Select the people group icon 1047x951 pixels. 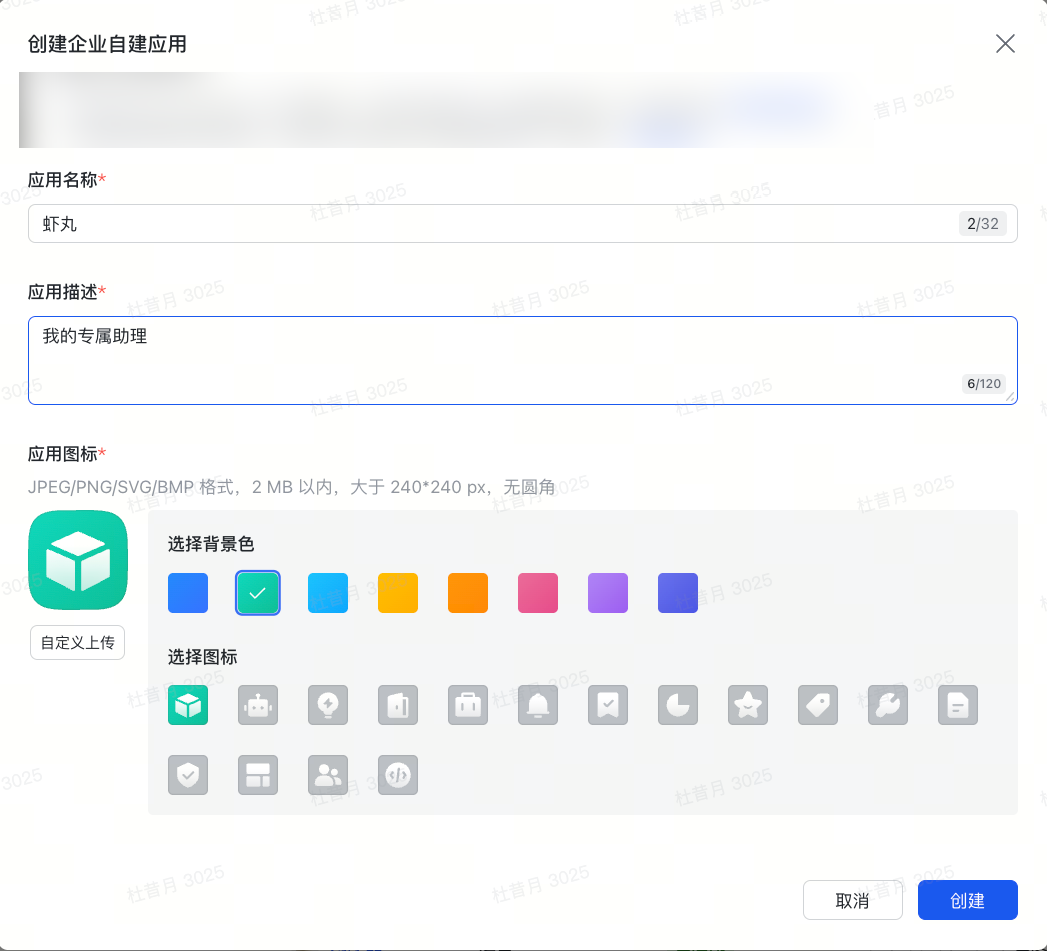(328, 775)
